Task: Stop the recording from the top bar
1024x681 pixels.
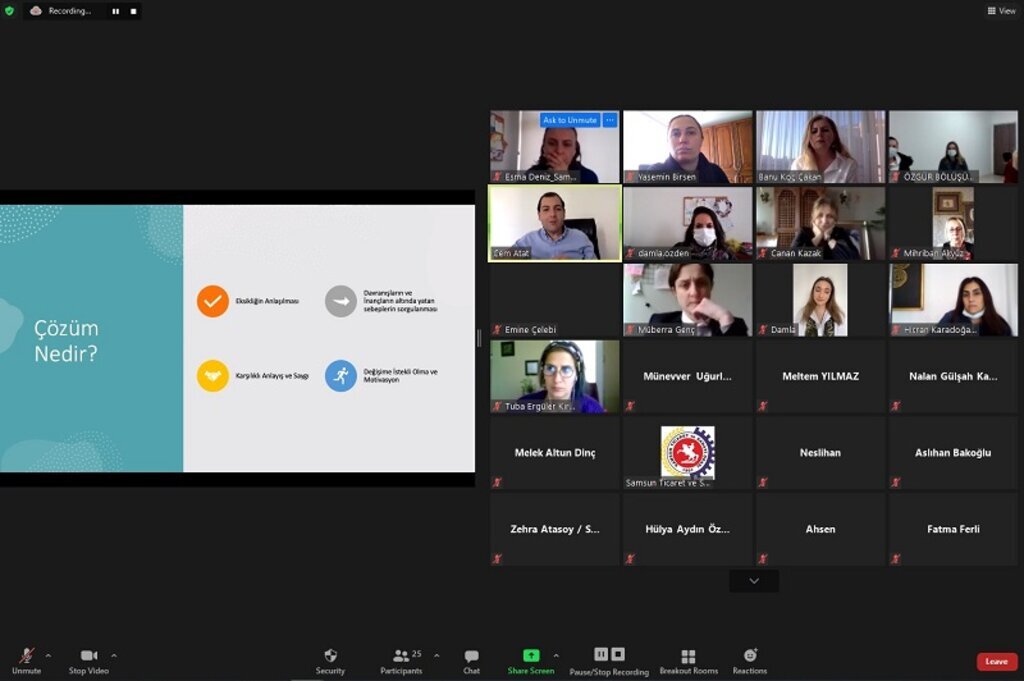Action: pos(133,11)
